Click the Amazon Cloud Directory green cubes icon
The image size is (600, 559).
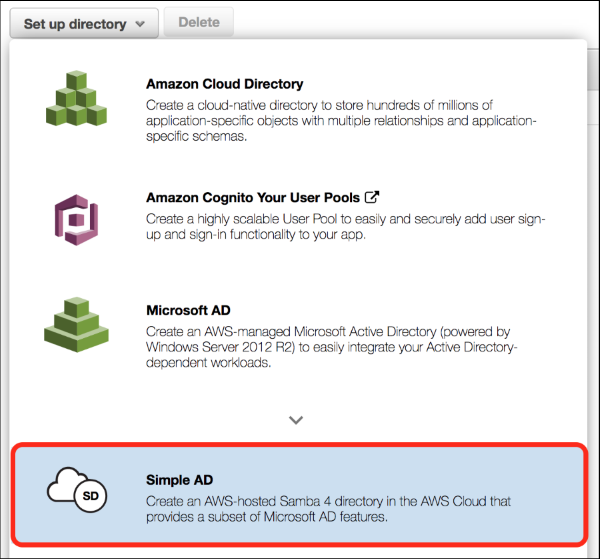76,98
